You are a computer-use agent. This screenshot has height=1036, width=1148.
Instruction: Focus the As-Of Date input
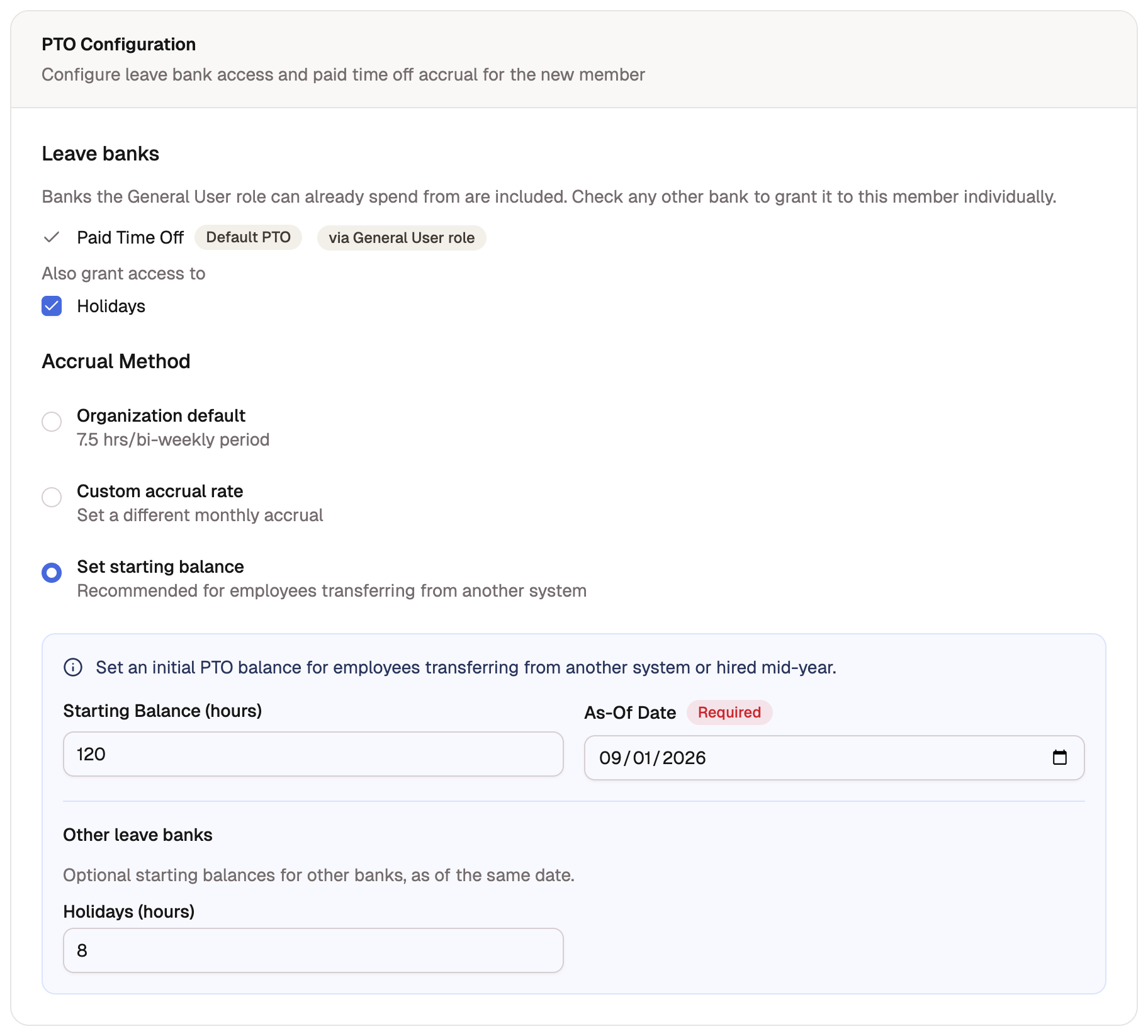point(834,757)
